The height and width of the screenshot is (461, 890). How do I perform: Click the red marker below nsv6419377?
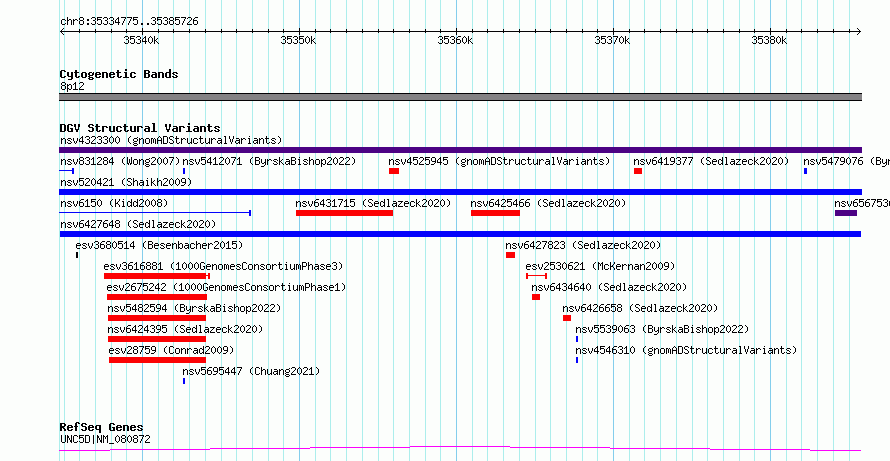(x=638, y=171)
